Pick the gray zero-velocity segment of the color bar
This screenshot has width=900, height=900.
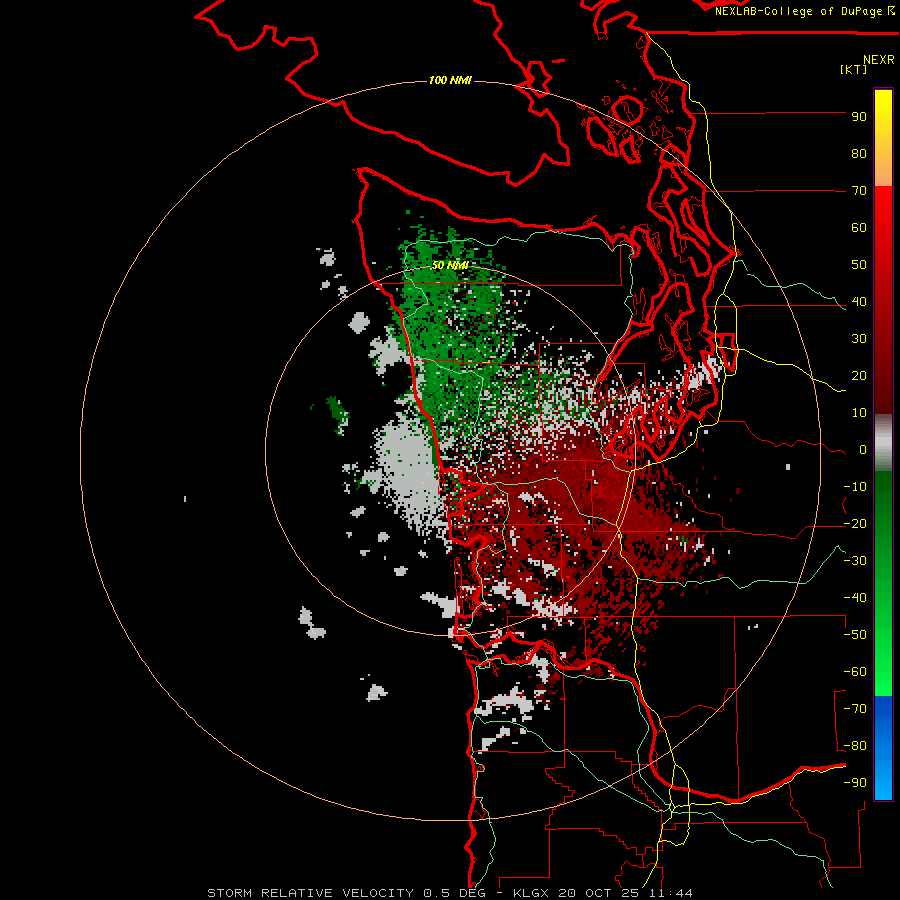click(883, 443)
